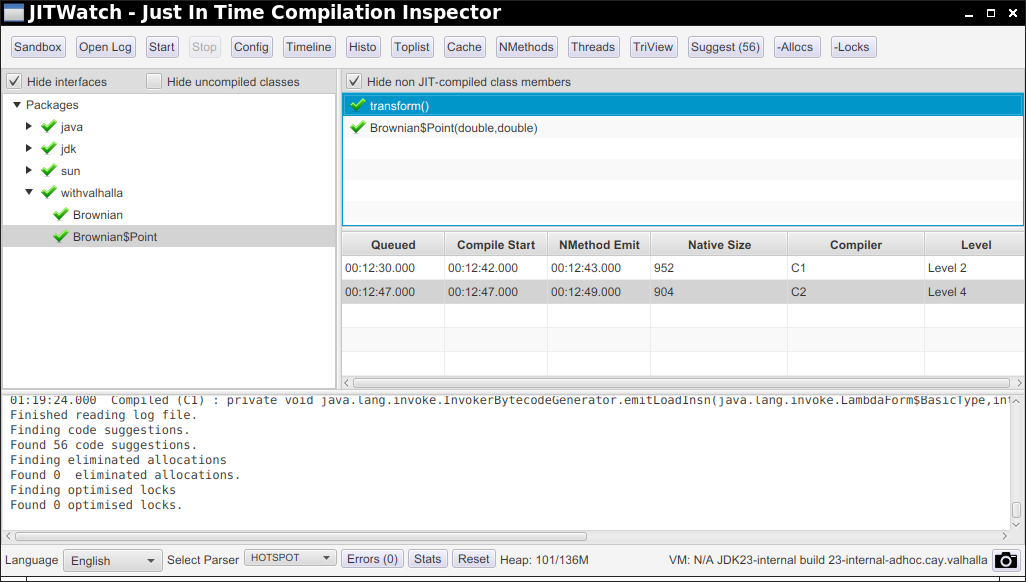Uncheck Hide non JIT-compiled class members
The width and height of the screenshot is (1026, 582).
[354, 82]
